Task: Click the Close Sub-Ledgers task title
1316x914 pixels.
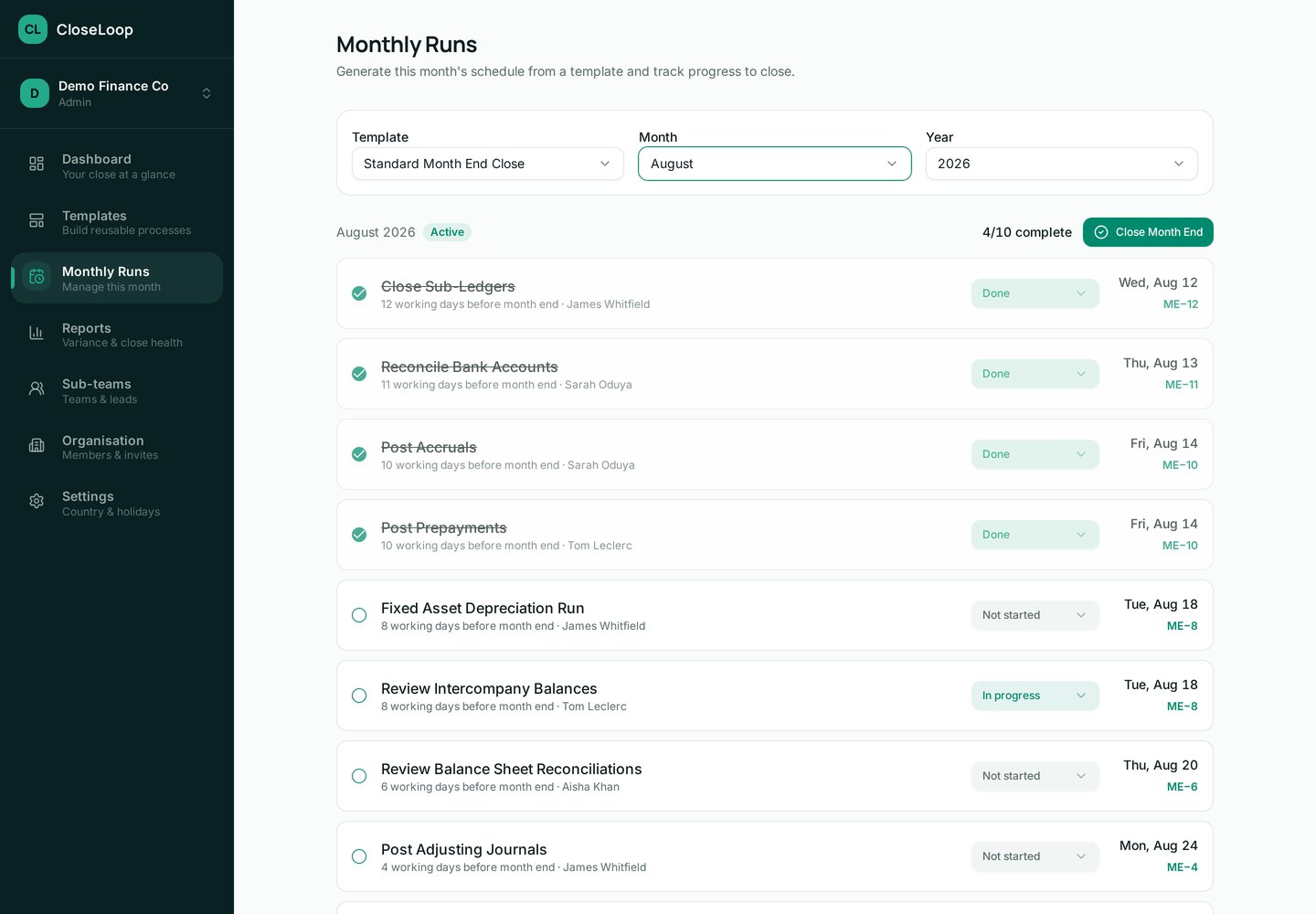Action: pyautogui.click(x=448, y=286)
